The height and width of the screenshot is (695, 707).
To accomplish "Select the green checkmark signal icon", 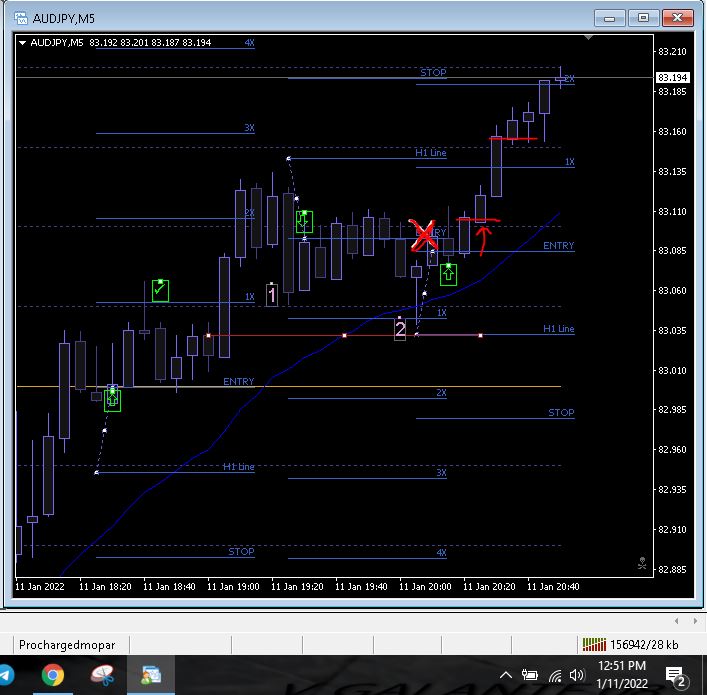I will point(160,290).
